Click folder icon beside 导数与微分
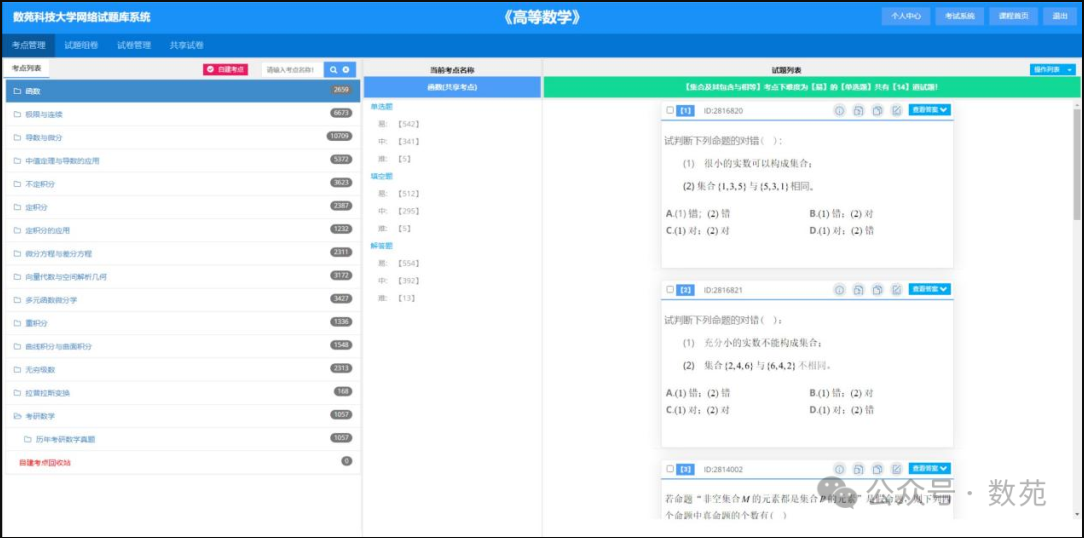The image size is (1084, 538). click(18, 138)
